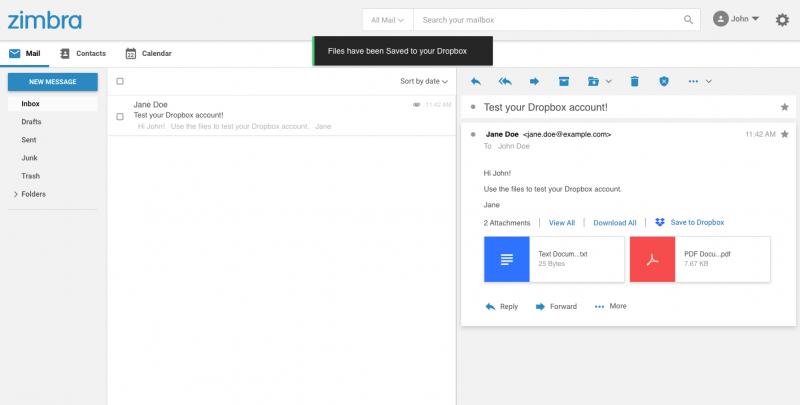This screenshot has width=800, height=405.
Task: Switch to the Contacts tab
Action: pyautogui.click(x=83, y=54)
